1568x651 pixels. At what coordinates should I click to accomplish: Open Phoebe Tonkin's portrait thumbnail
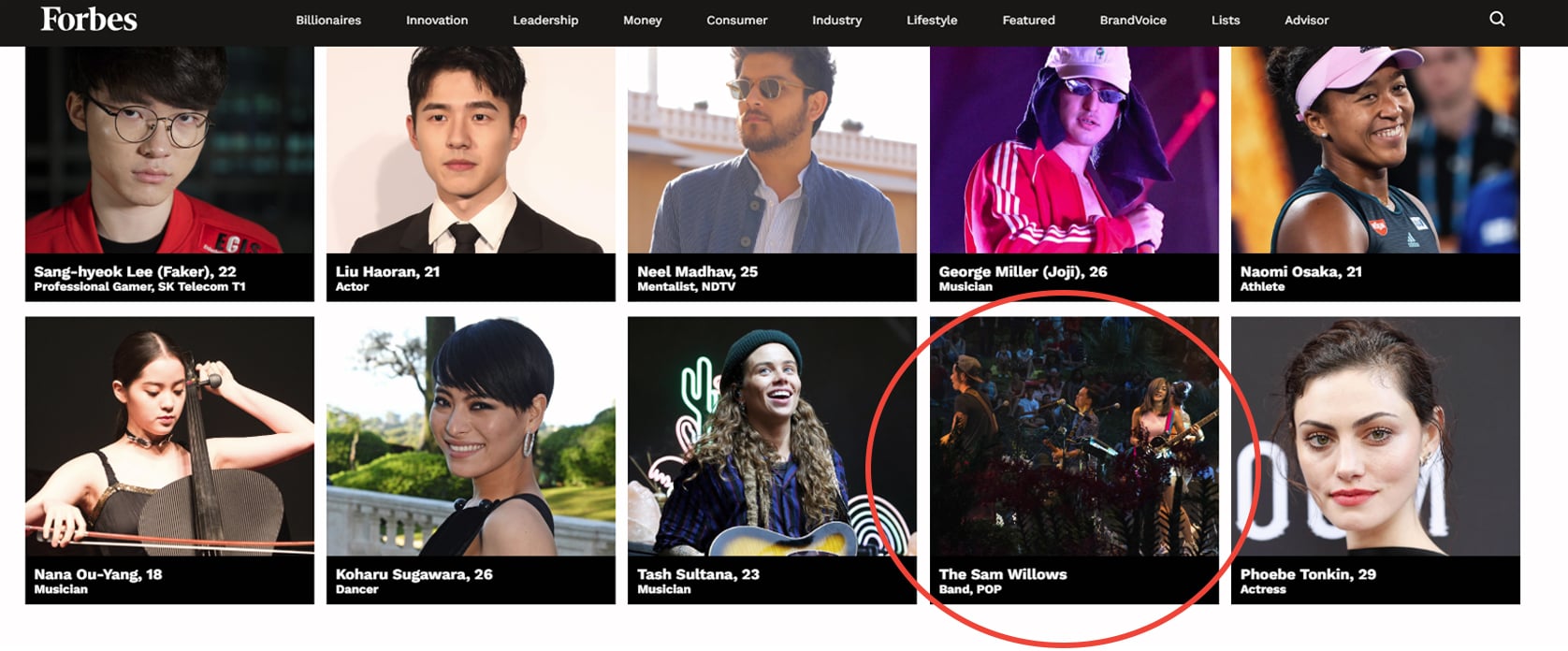1375,436
